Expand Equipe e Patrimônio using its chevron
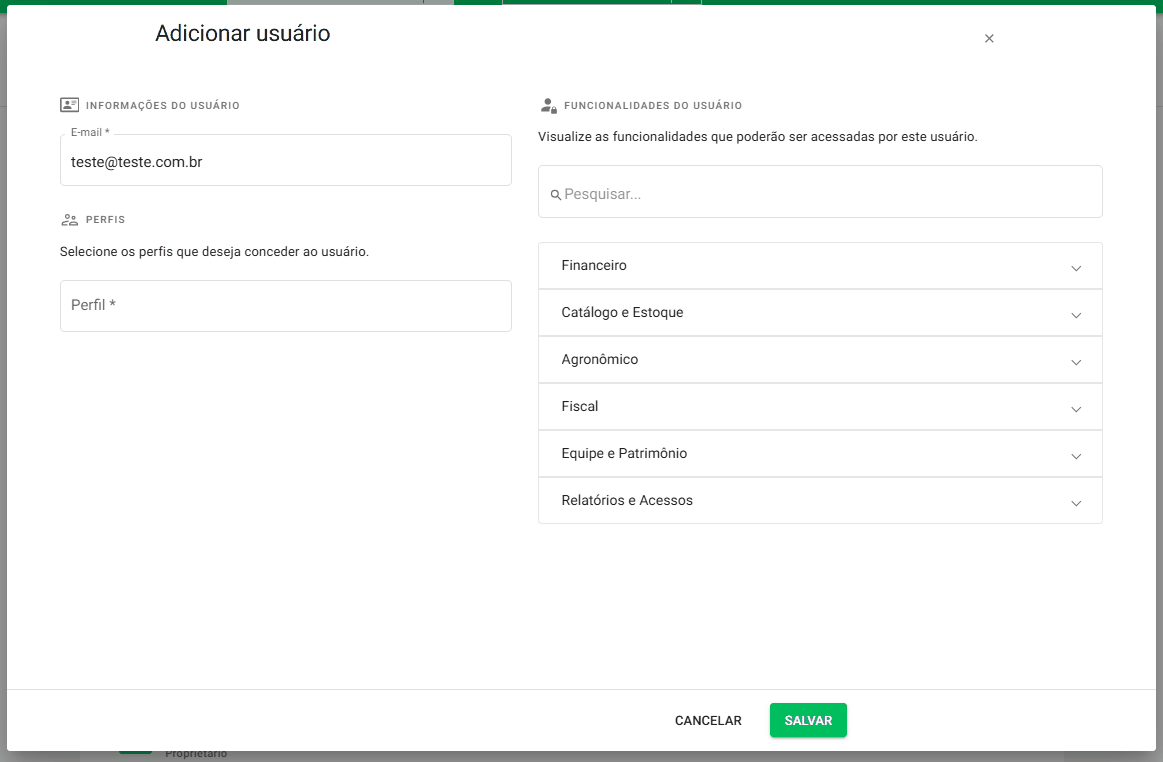 1076,456
